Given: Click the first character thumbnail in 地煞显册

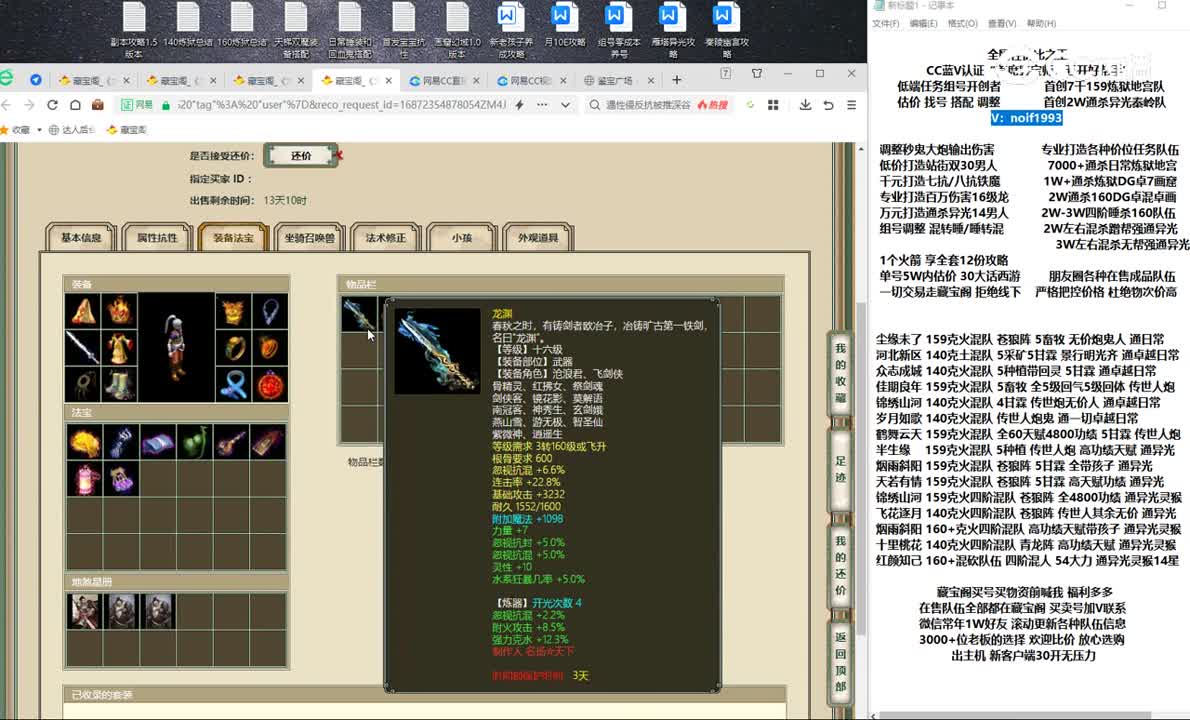Looking at the screenshot, I should [x=83, y=610].
